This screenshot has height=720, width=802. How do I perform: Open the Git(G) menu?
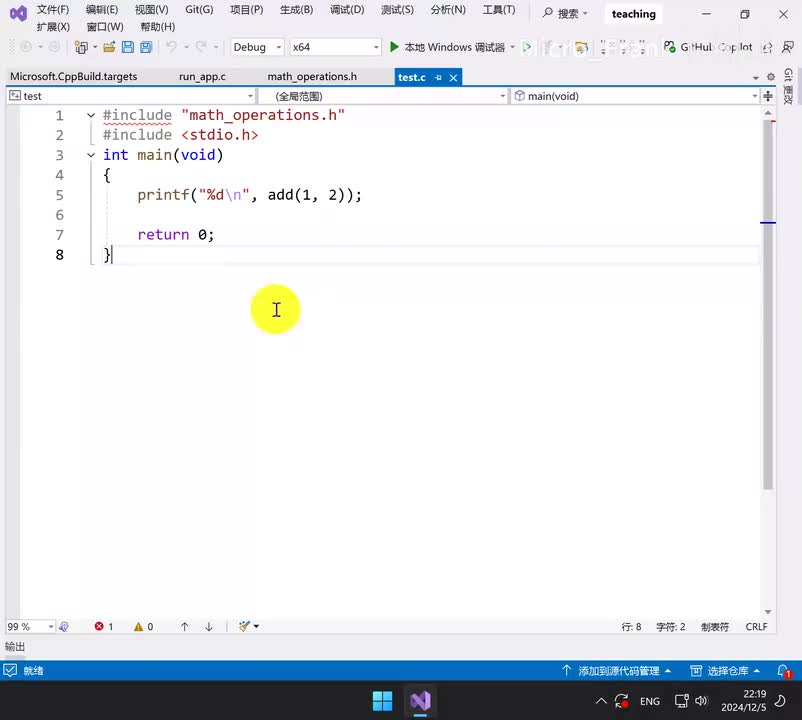pyautogui.click(x=199, y=10)
